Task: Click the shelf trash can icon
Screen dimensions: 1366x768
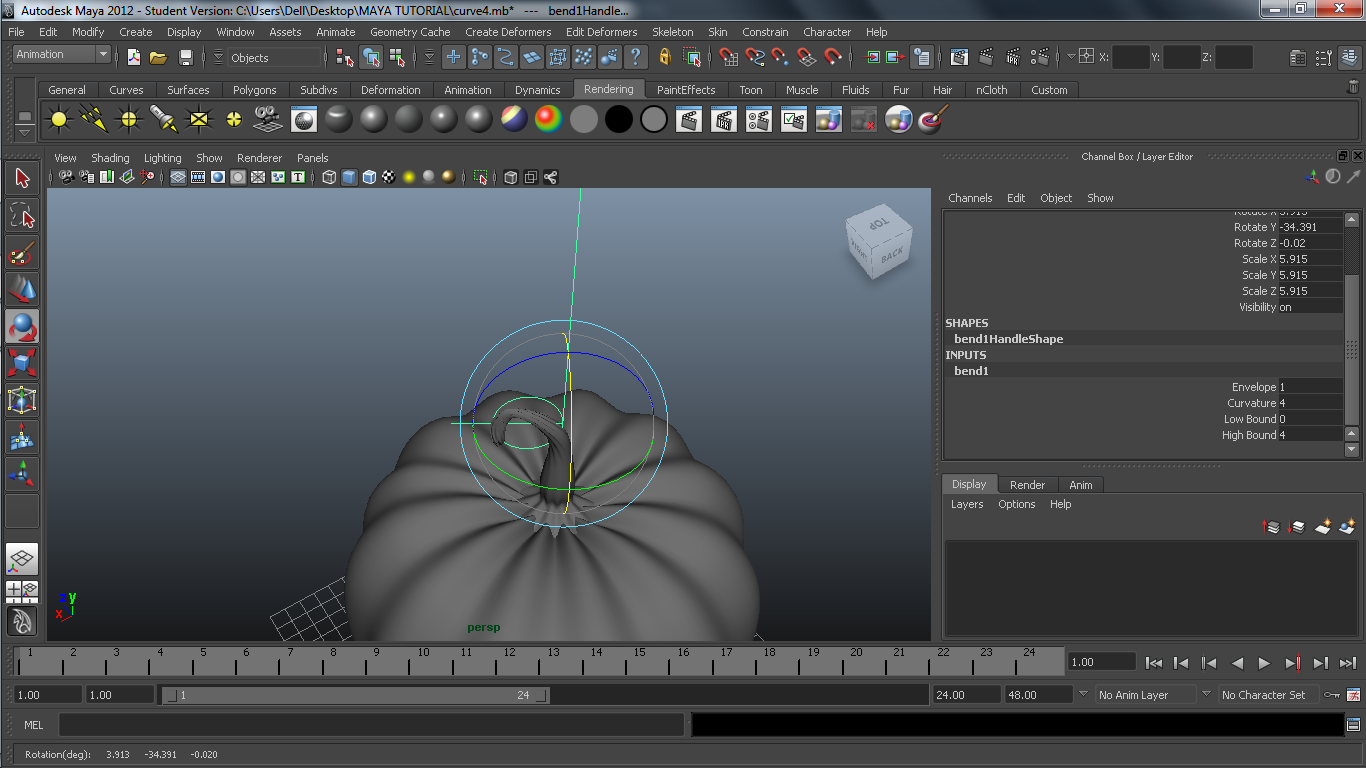Action: 1353,87
